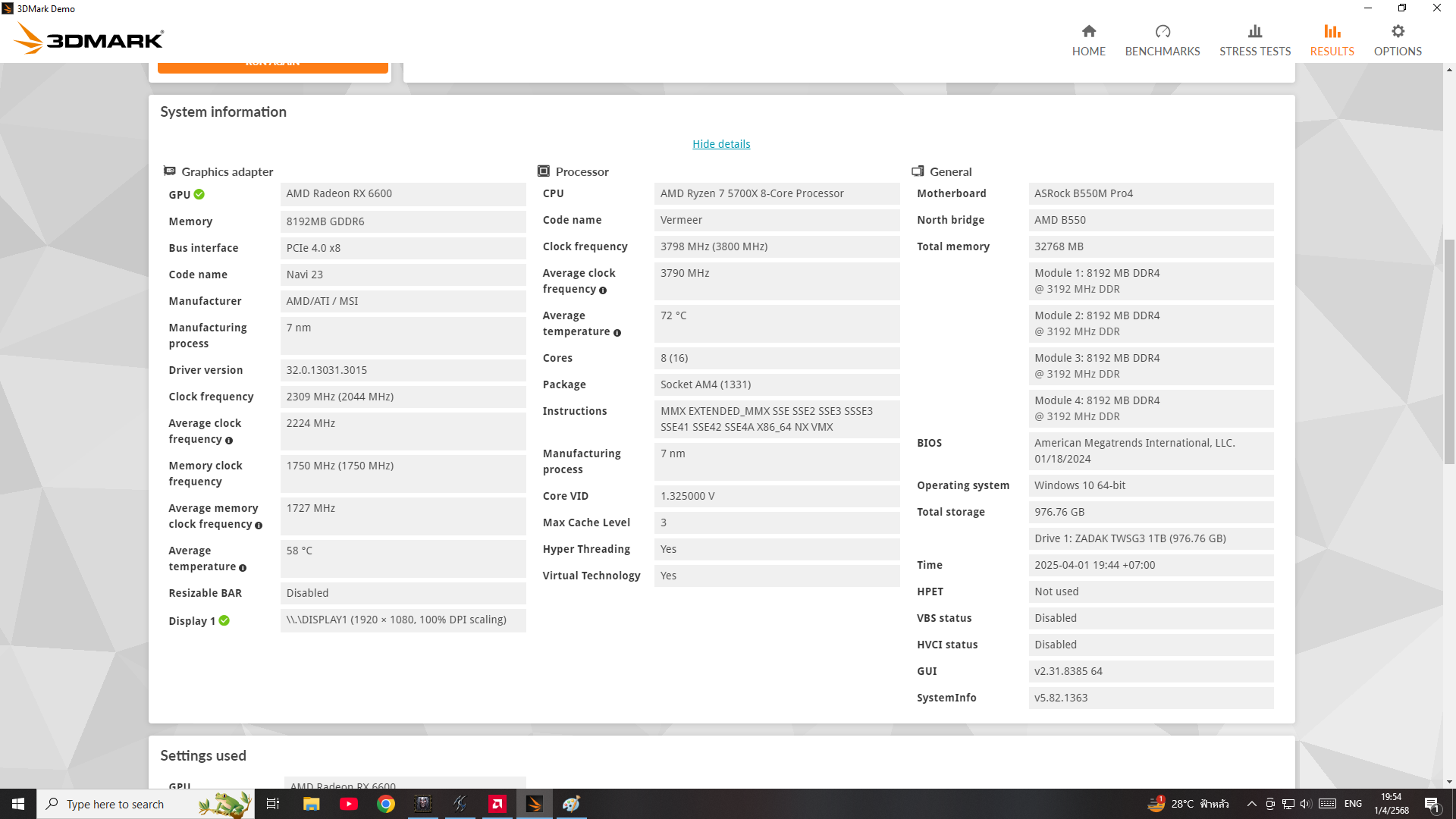Open the Options gear icon
The height and width of the screenshot is (819, 1456).
pyautogui.click(x=1398, y=31)
